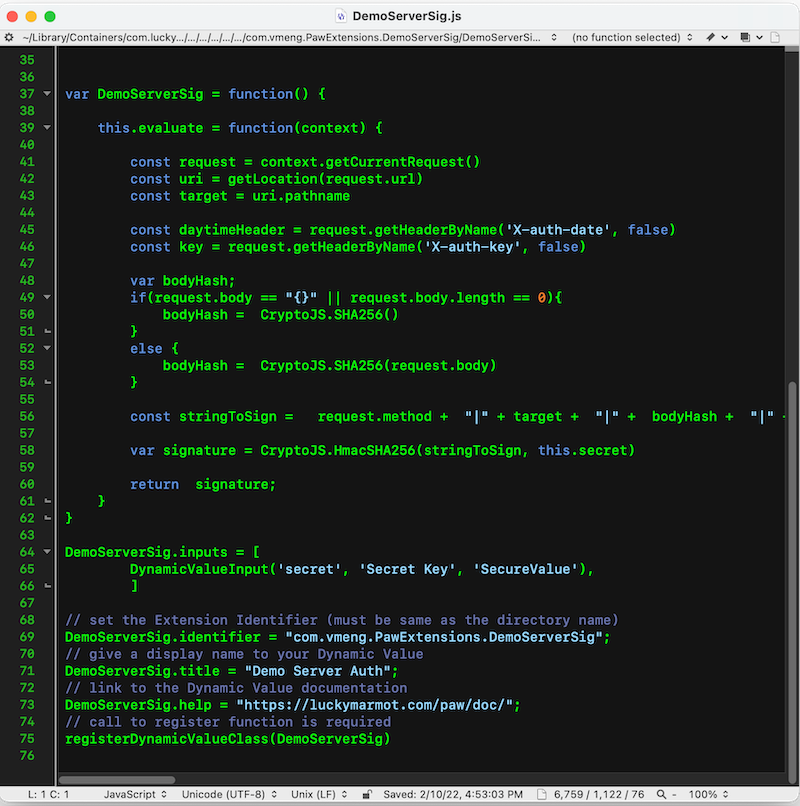Click line number 41 in the gutter

pyautogui.click(x=27, y=161)
